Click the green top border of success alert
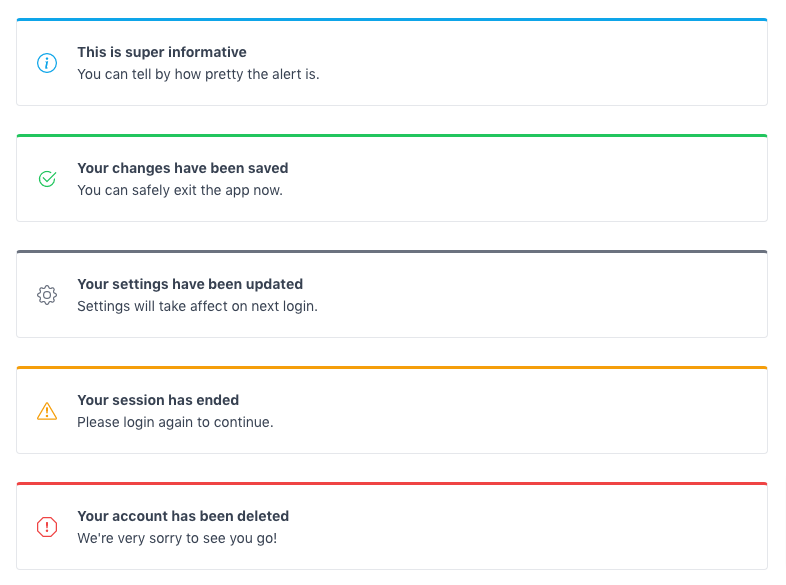Image resolution: width=786 pixels, height=585 pixels. pyautogui.click(x=392, y=135)
